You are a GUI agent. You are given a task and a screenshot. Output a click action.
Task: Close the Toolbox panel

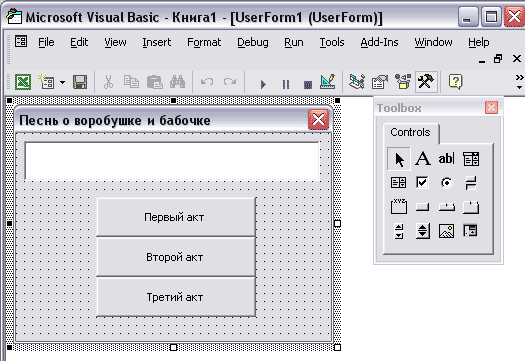point(492,108)
